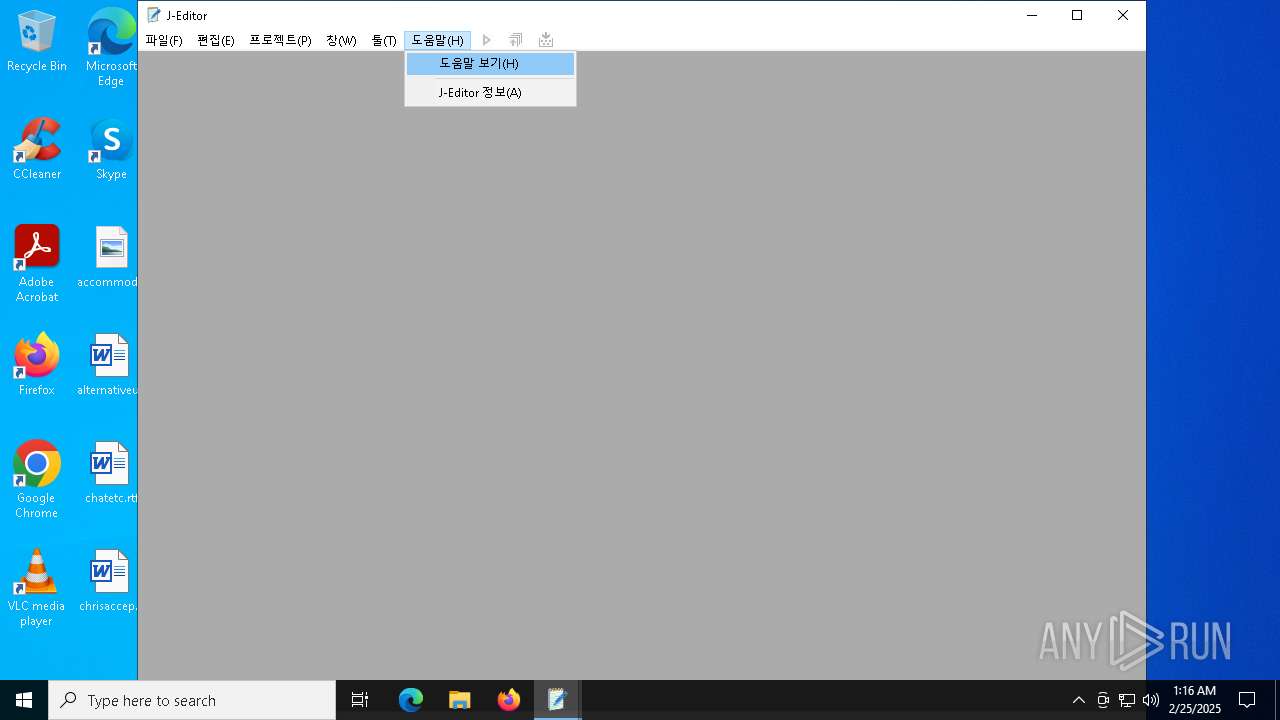Viewport: 1280px width, 720px height.
Task: Open the 편집(E) menu
Action: tap(215, 40)
